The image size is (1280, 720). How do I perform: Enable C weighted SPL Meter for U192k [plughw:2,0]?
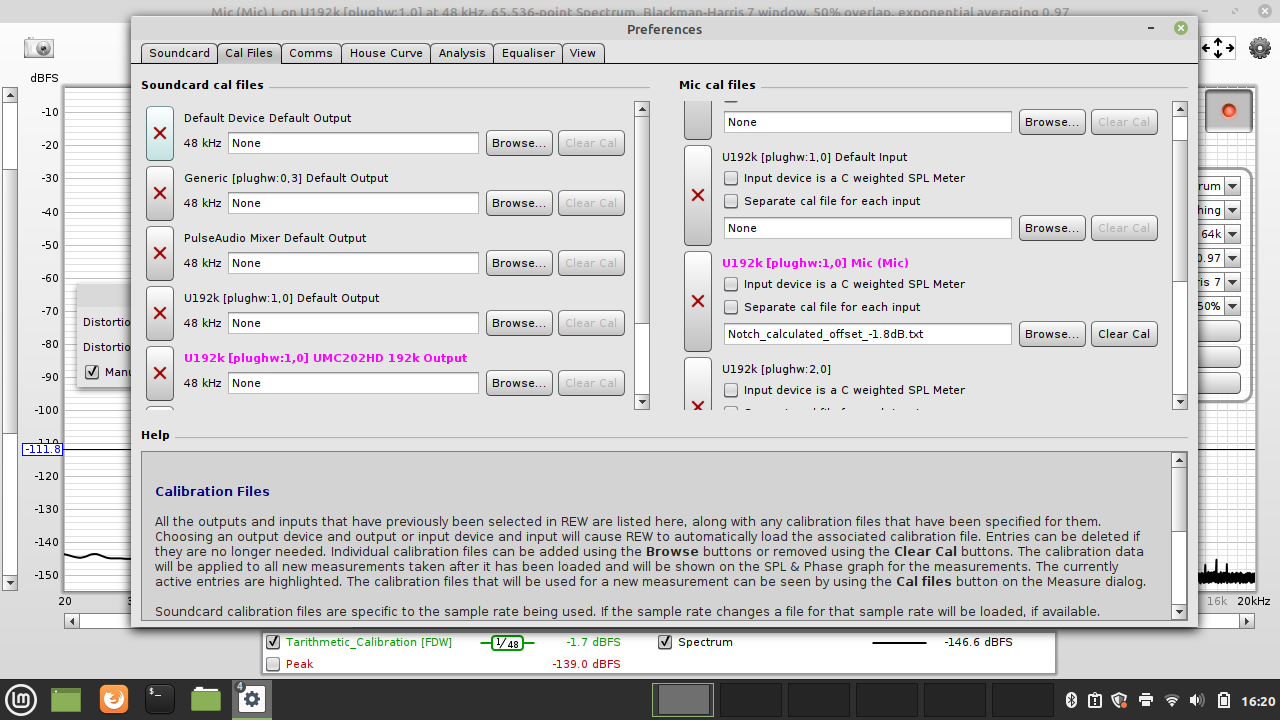click(x=731, y=390)
